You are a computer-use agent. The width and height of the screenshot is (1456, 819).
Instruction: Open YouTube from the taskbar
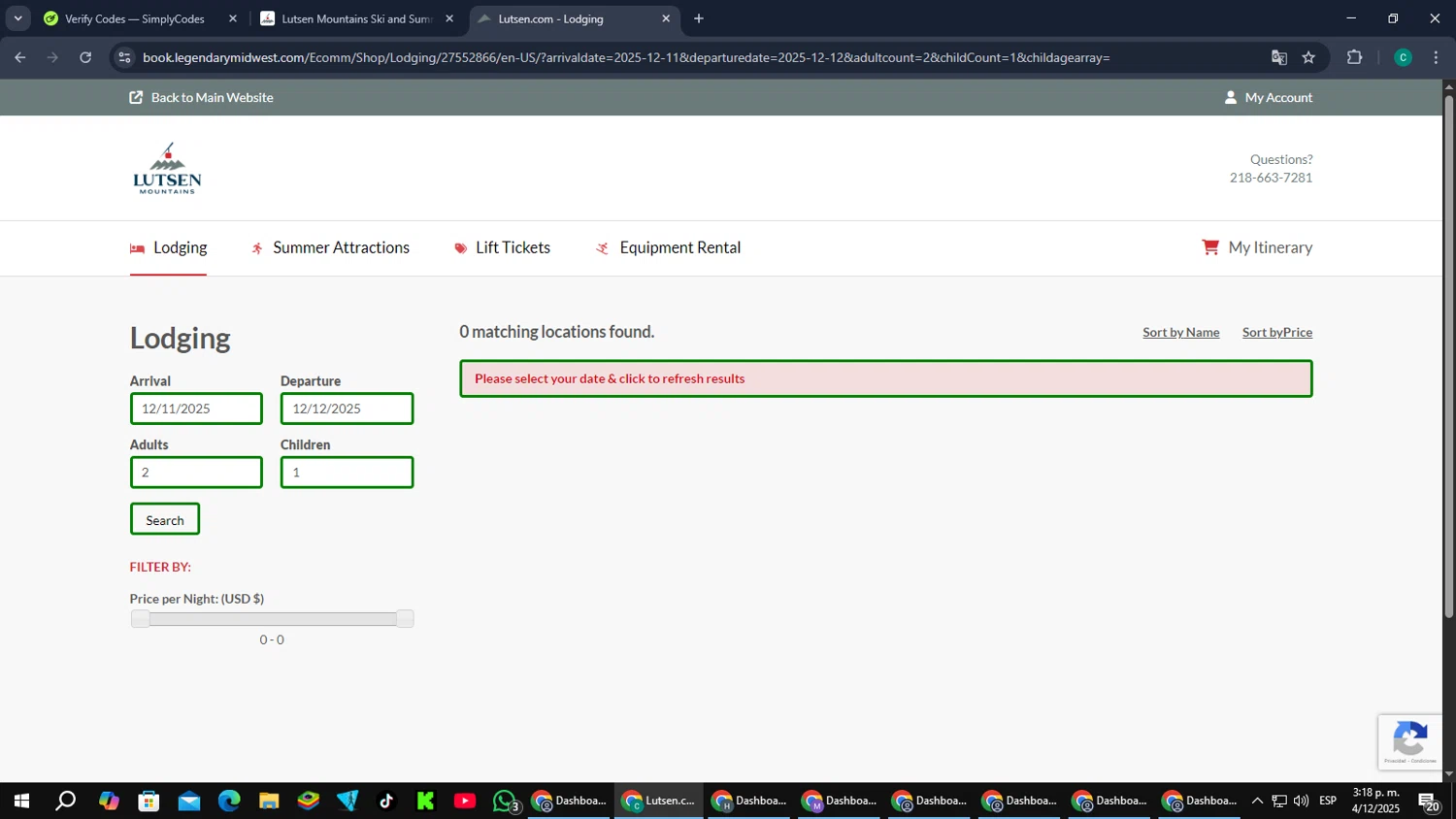point(465,801)
